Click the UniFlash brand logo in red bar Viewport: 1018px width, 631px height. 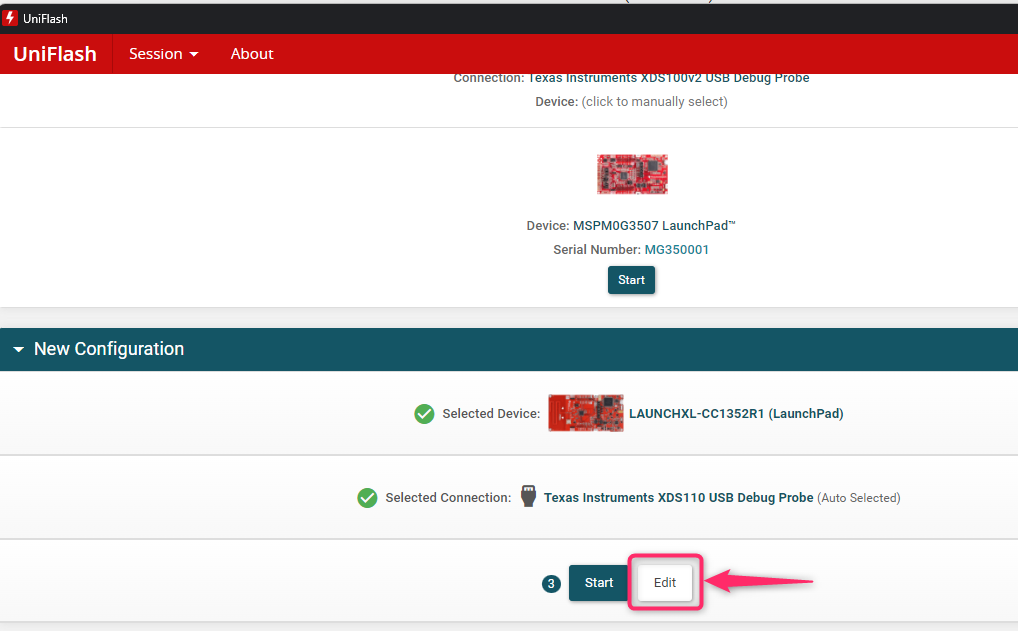pyautogui.click(x=55, y=54)
